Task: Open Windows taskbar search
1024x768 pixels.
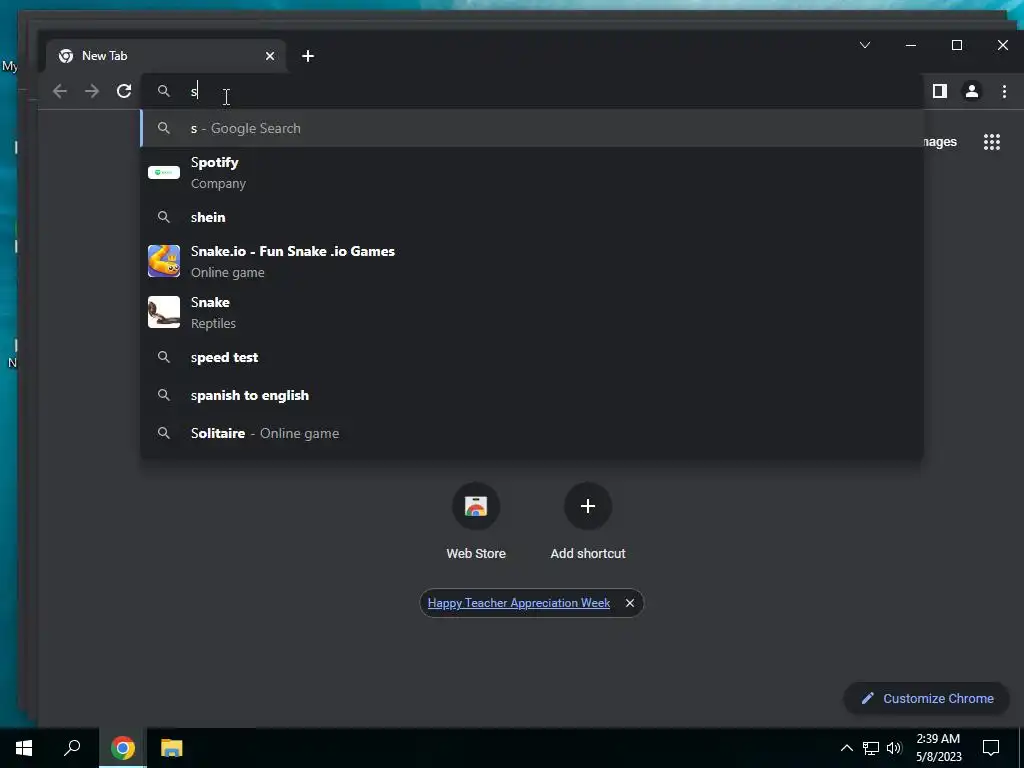Action: (x=72, y=748)
